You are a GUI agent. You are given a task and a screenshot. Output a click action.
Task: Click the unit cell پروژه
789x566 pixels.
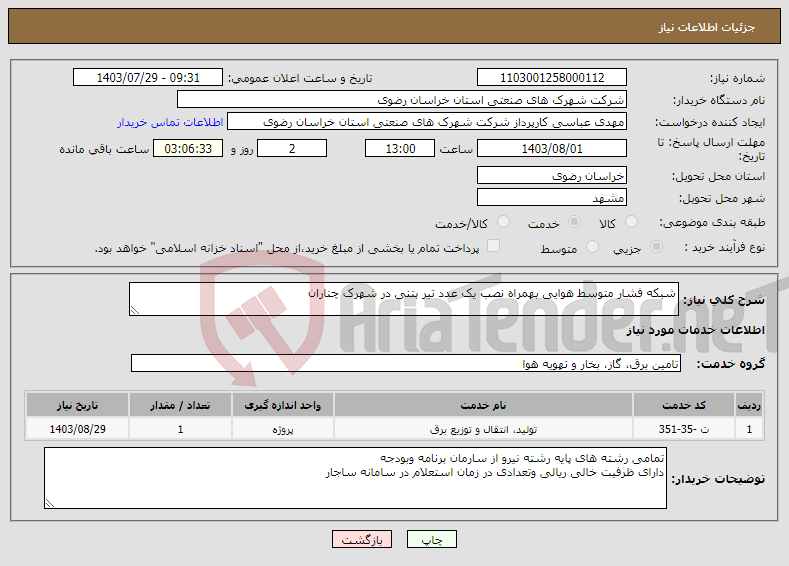tap(282, 429)
